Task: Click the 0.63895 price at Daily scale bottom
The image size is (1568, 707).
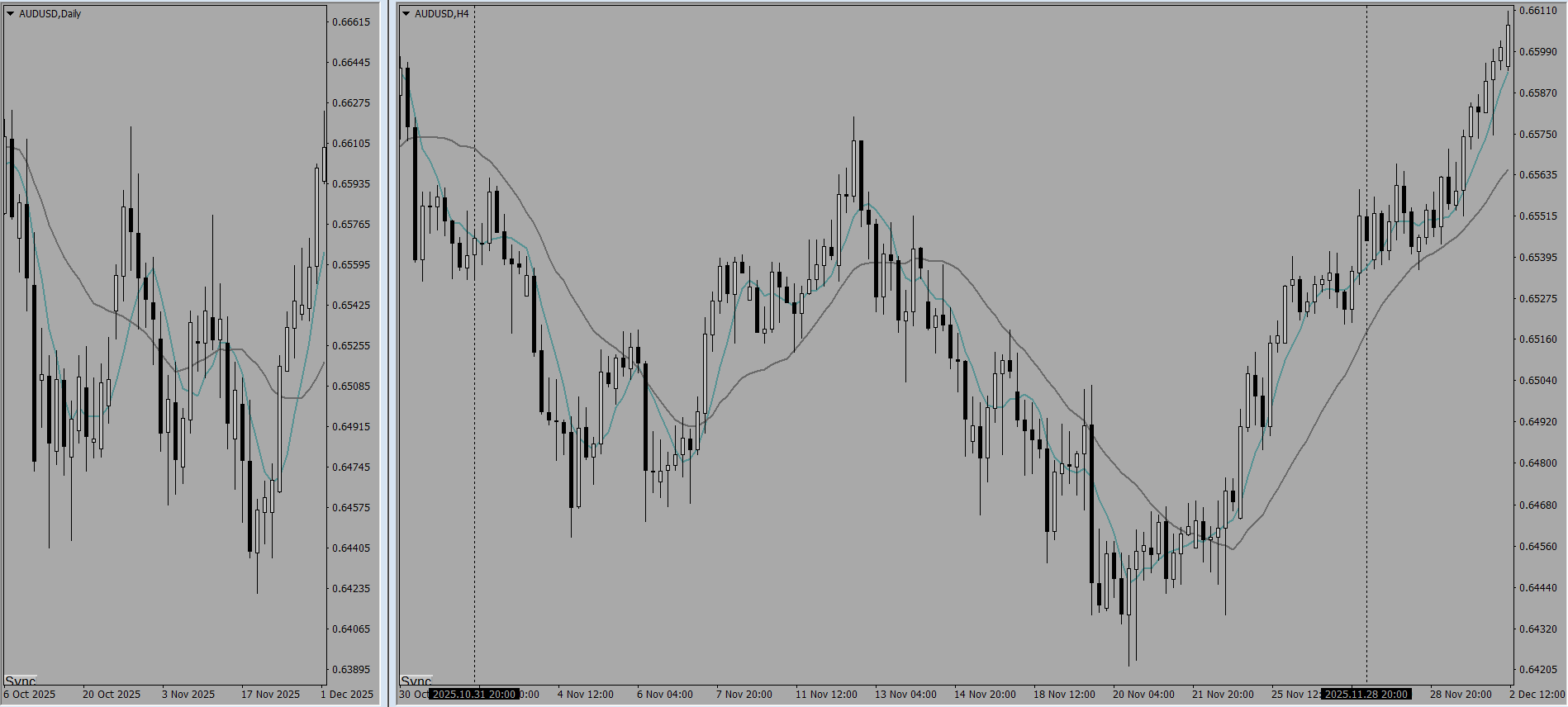Action: [351, 670]
